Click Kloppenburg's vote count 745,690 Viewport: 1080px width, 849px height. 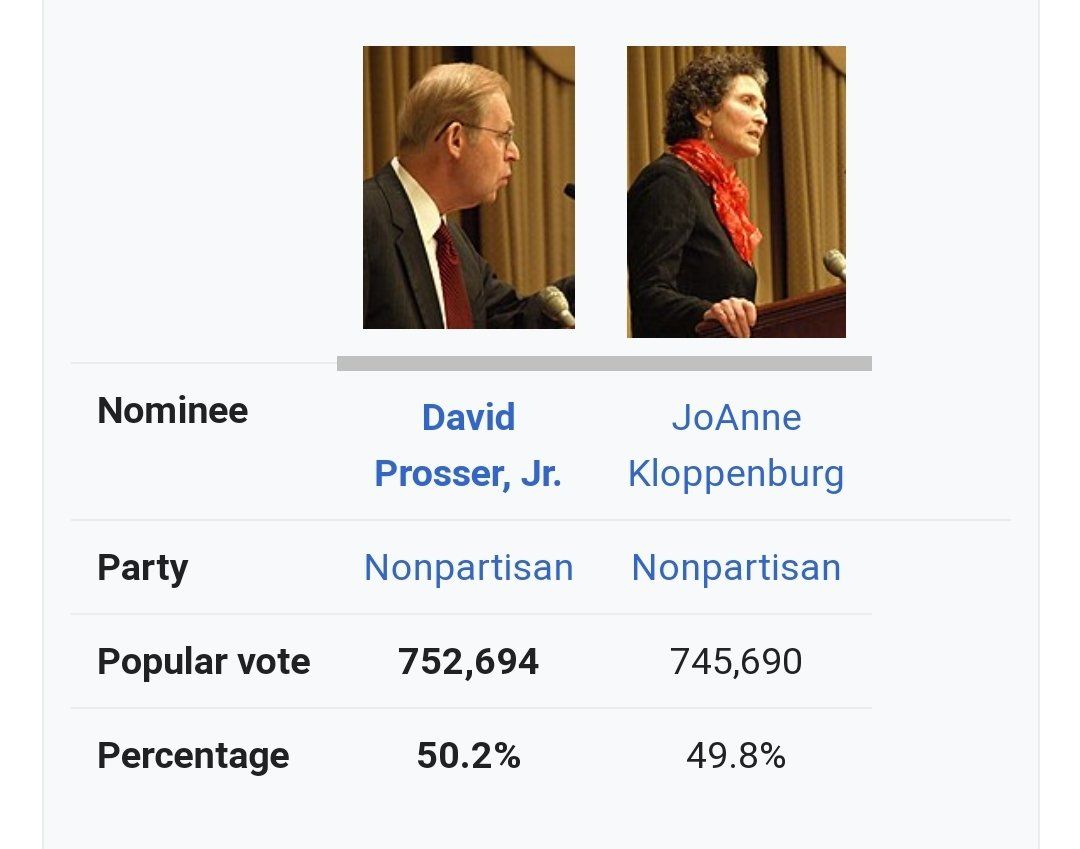pyautogui.click(x=736, y=661)
